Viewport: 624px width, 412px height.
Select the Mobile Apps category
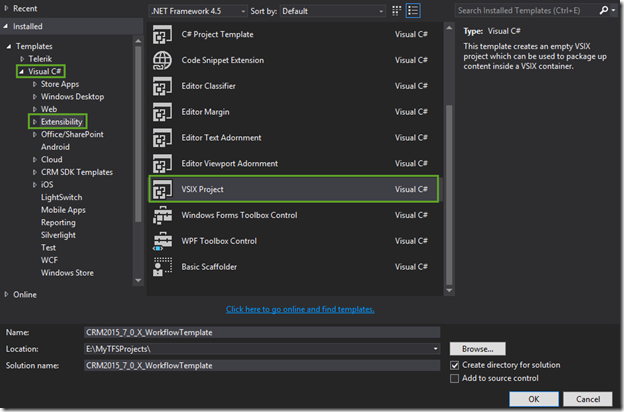pos(63,210)
